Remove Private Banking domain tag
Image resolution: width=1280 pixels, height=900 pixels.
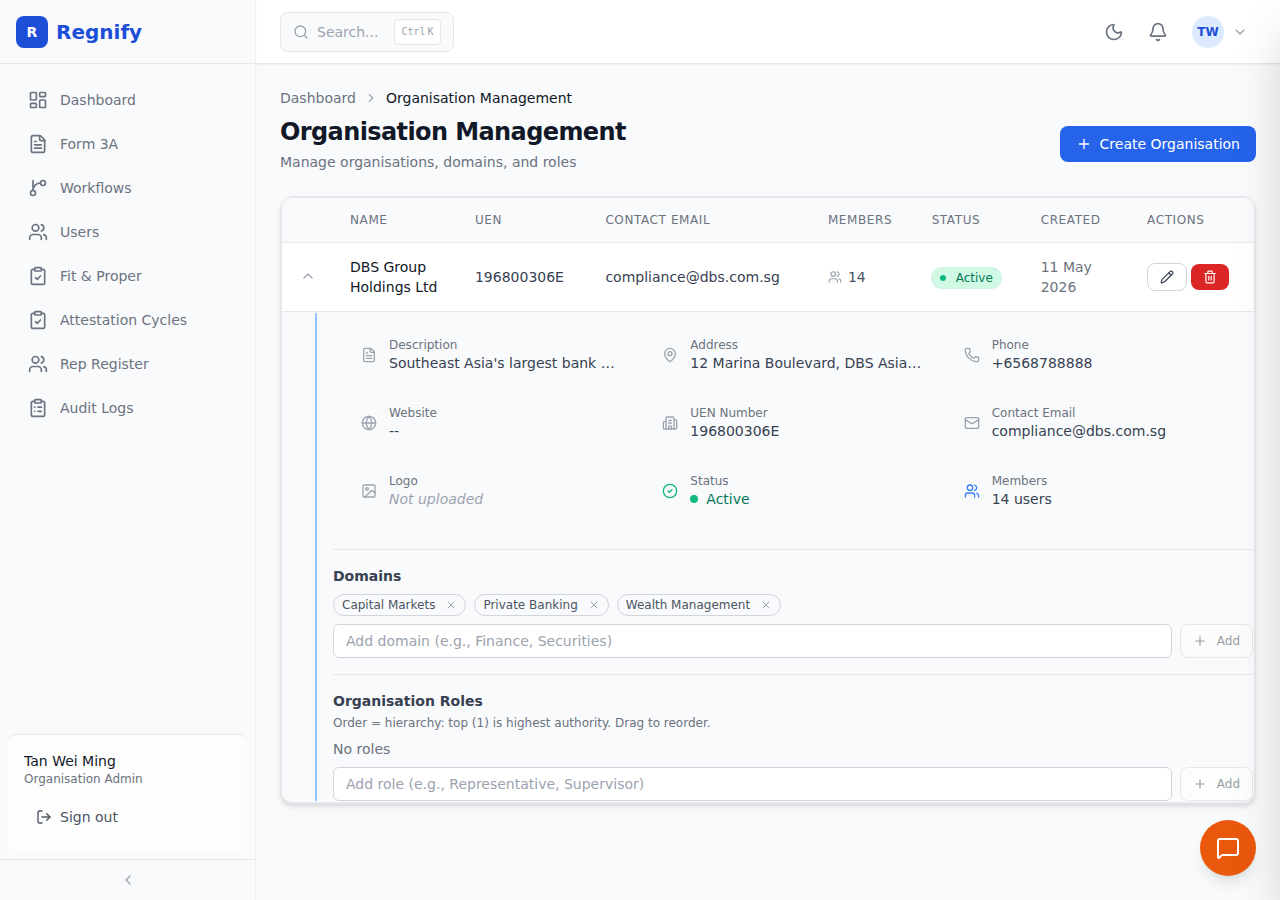click(x=593, y=605)
